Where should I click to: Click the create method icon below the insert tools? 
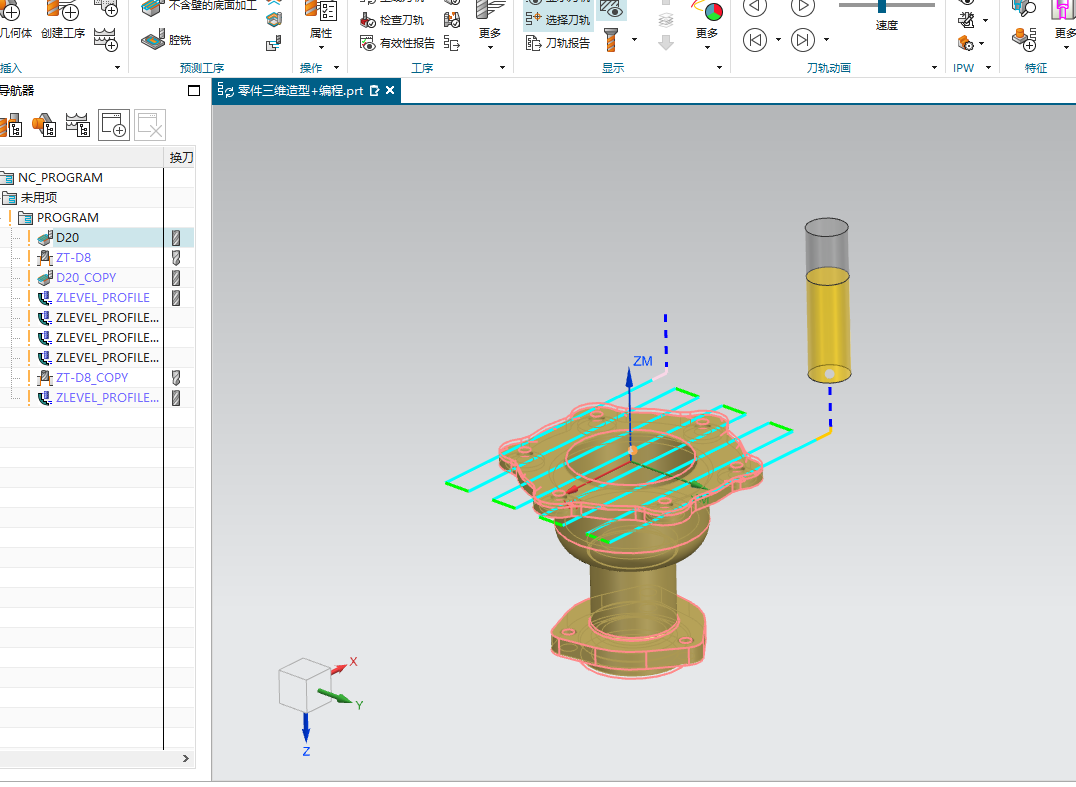(105, 40)
